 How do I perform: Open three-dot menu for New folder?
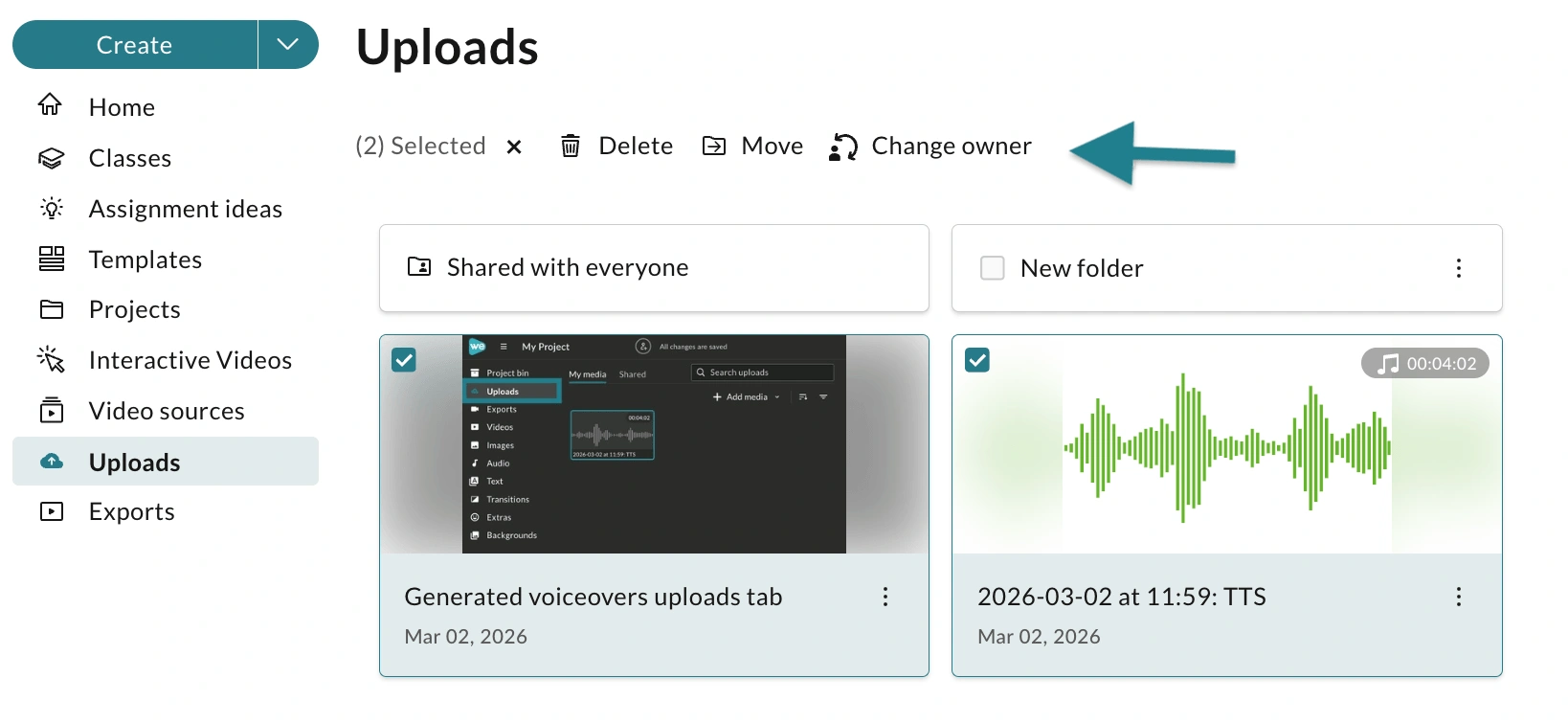[x=1459, y=268]
